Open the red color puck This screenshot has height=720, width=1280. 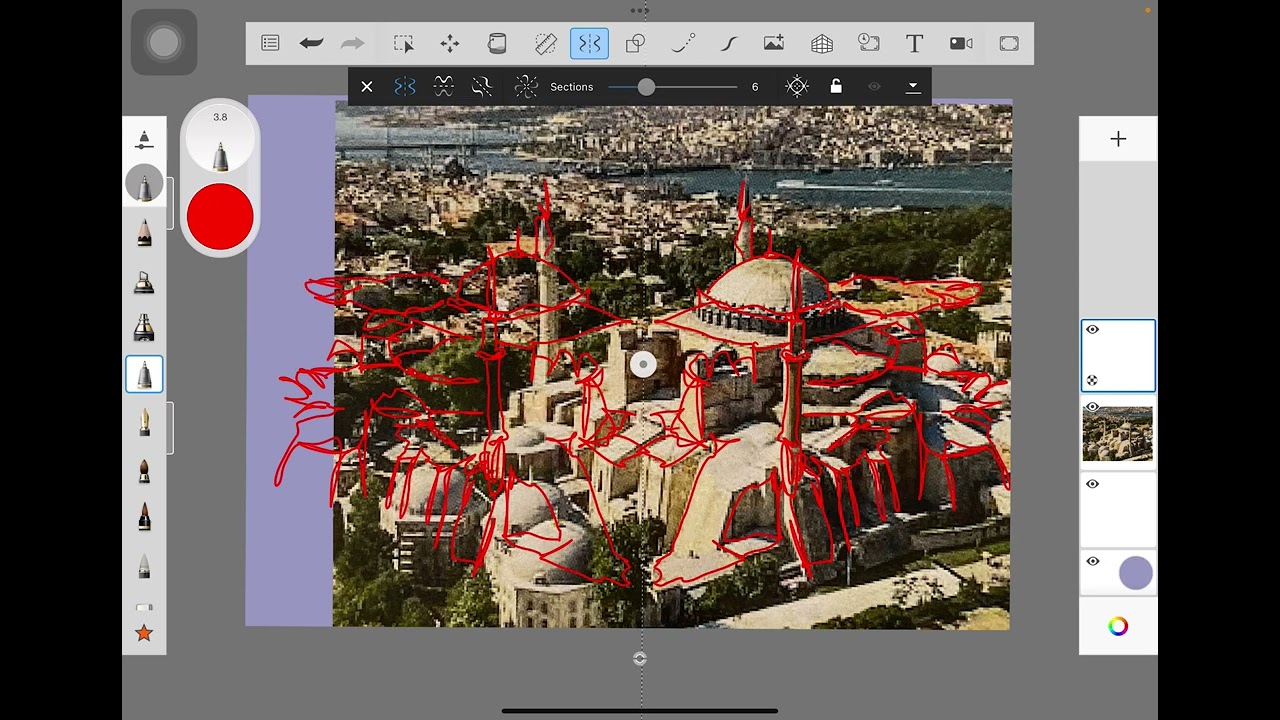[x=220, y=217]
